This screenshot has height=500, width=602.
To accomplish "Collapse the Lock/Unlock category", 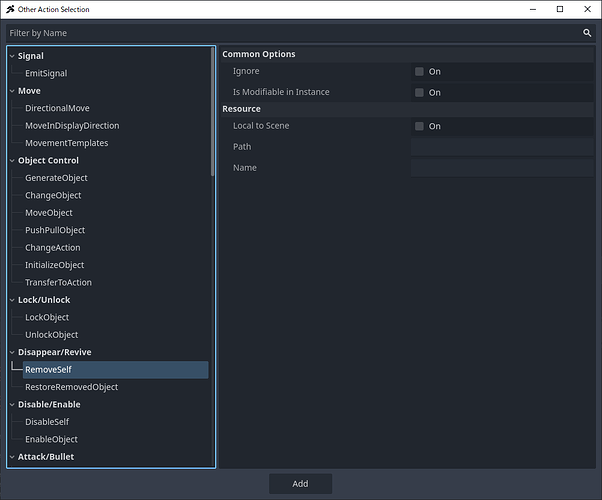I will [11, 300].
